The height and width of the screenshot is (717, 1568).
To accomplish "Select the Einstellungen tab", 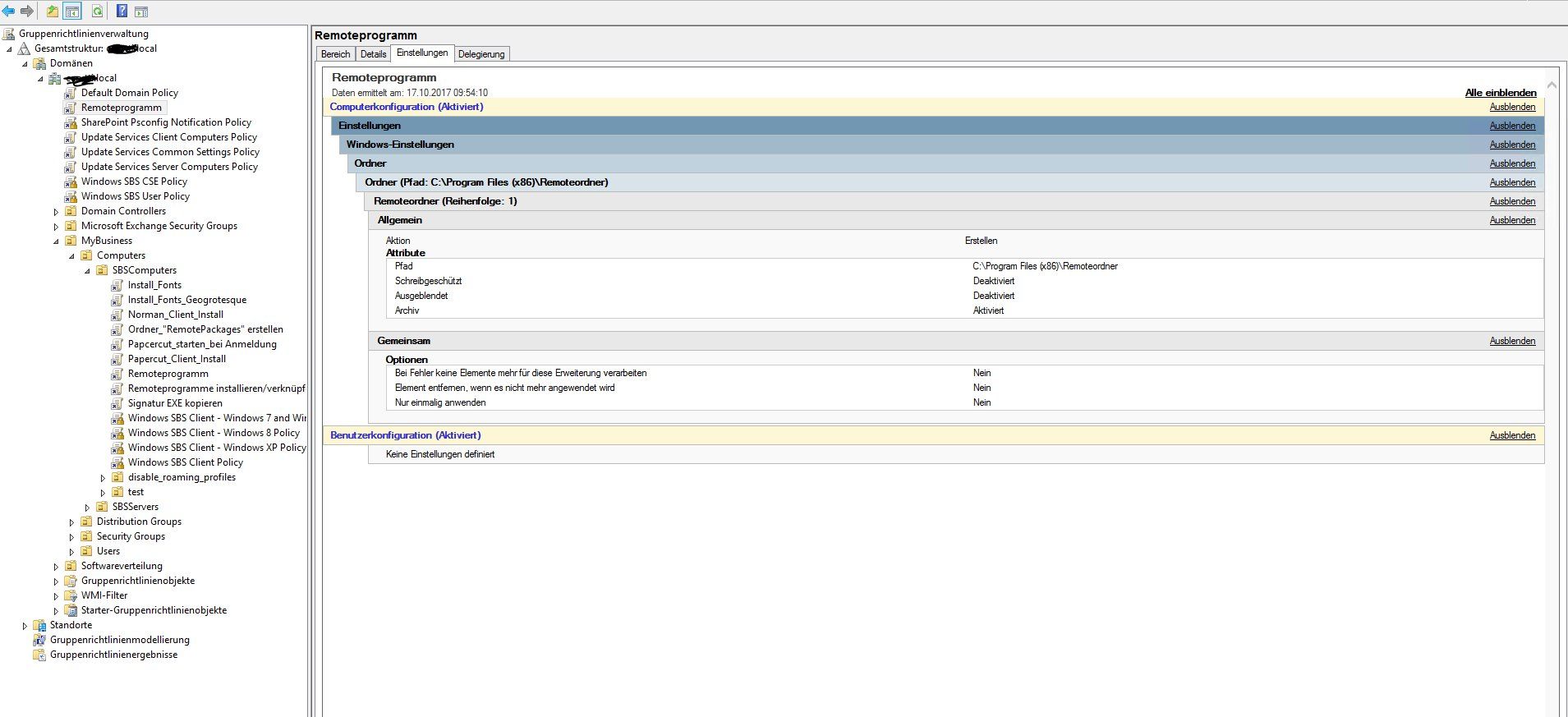I will click(422, 53).
